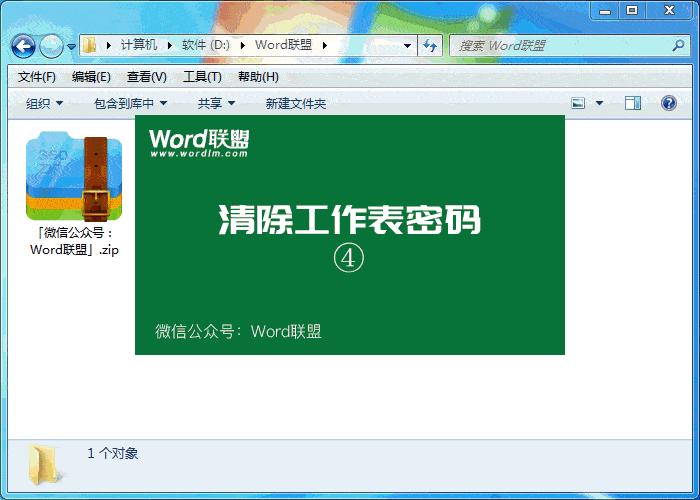Image resolution: width=700 pixels, height=500 pixels.
Task: Click the Forward navigation arrow
Action: [x=51, y=46]
